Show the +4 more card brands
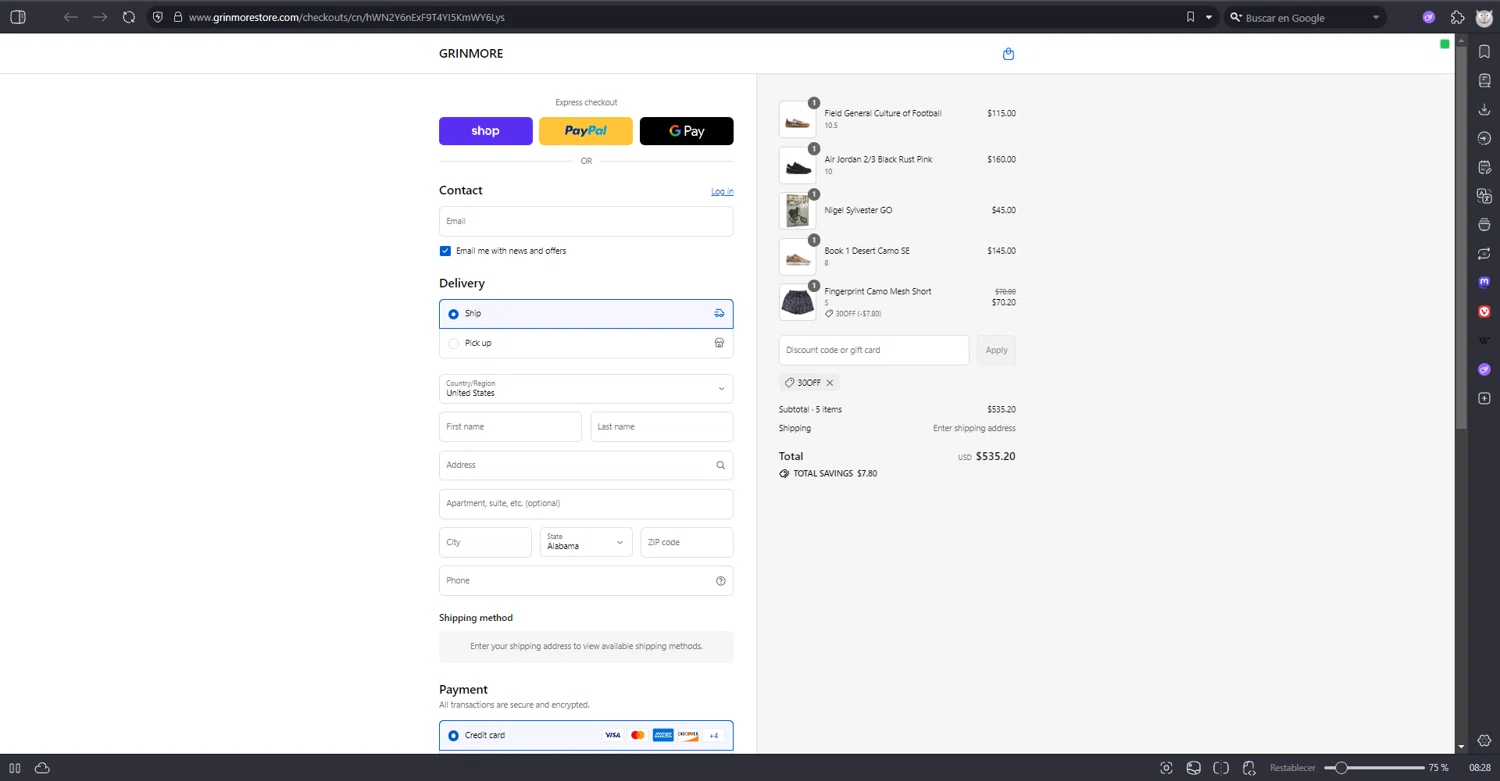 [x=714, y=736]
